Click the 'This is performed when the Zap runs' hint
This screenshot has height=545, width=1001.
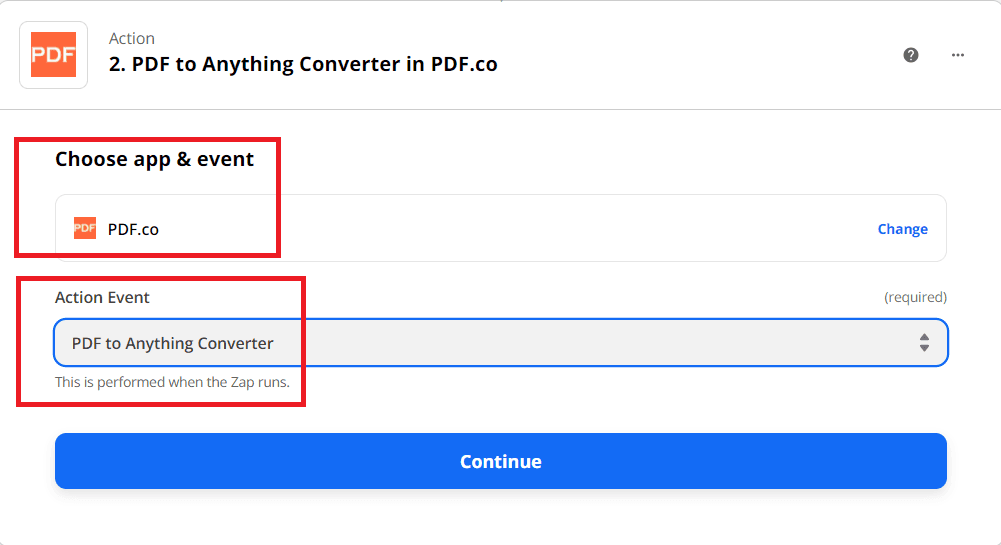pyautogui.click(x=172, y=382)
